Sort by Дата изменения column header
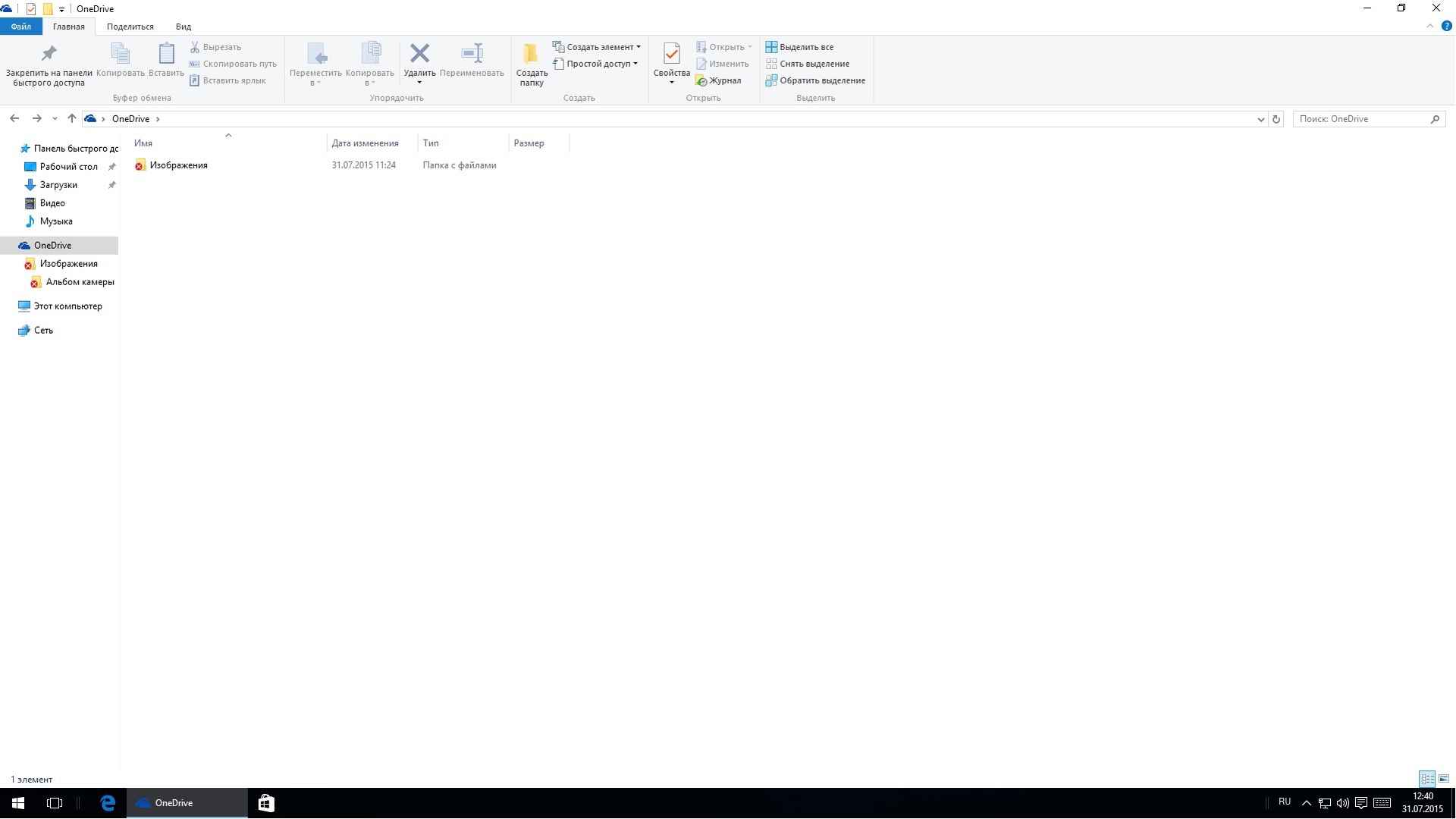 point(372,143)
